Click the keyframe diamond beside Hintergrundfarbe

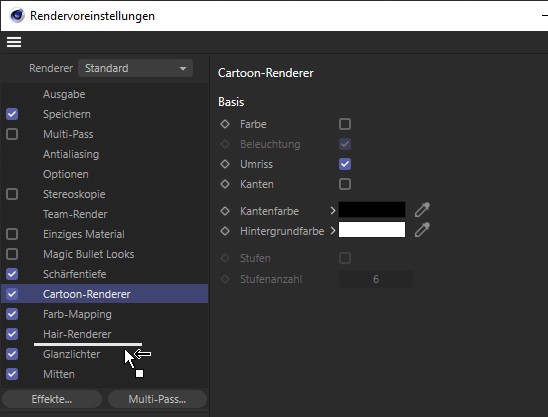tap(225, 231)
